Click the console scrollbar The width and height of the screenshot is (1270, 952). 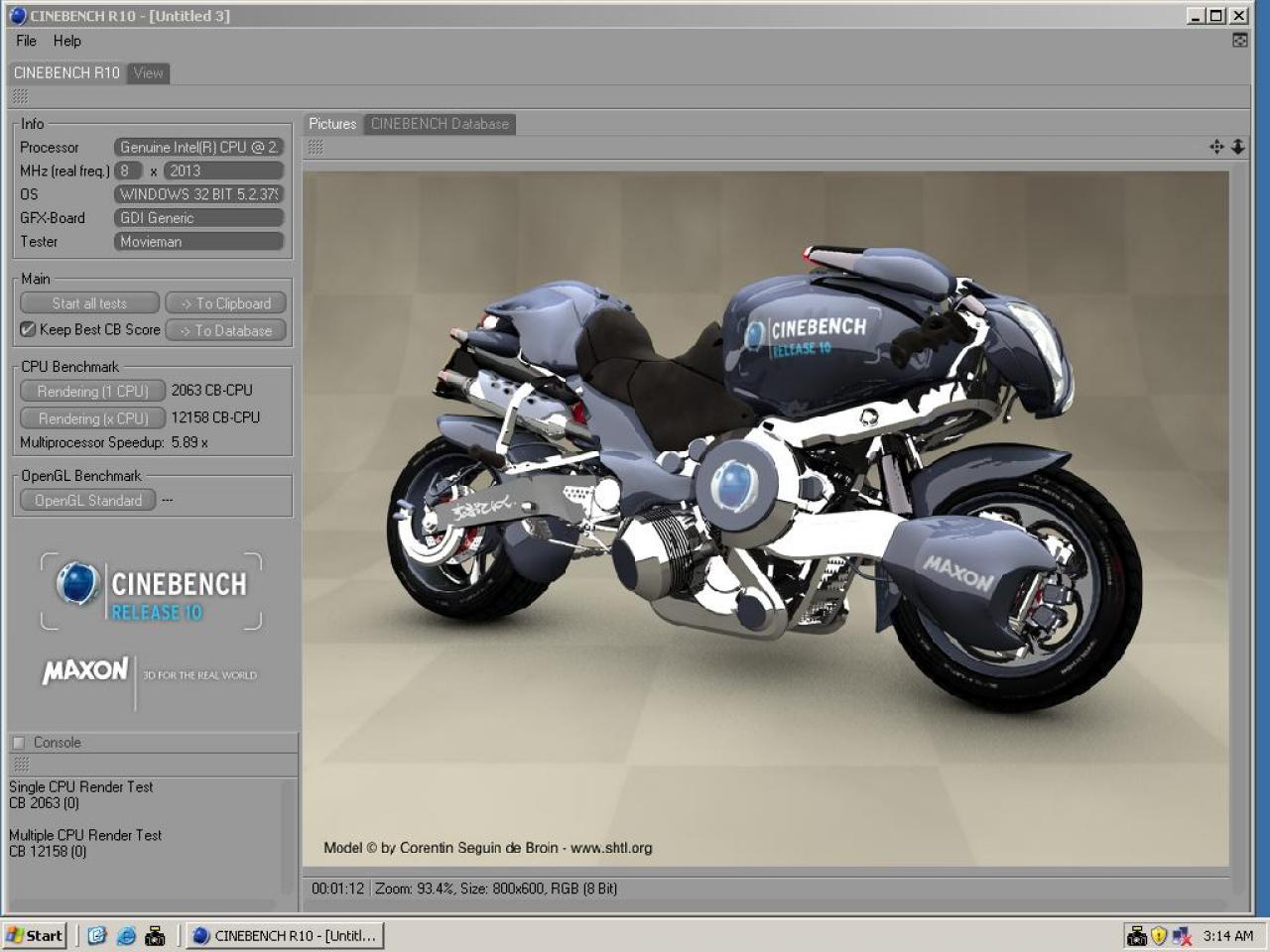[289, 836]
